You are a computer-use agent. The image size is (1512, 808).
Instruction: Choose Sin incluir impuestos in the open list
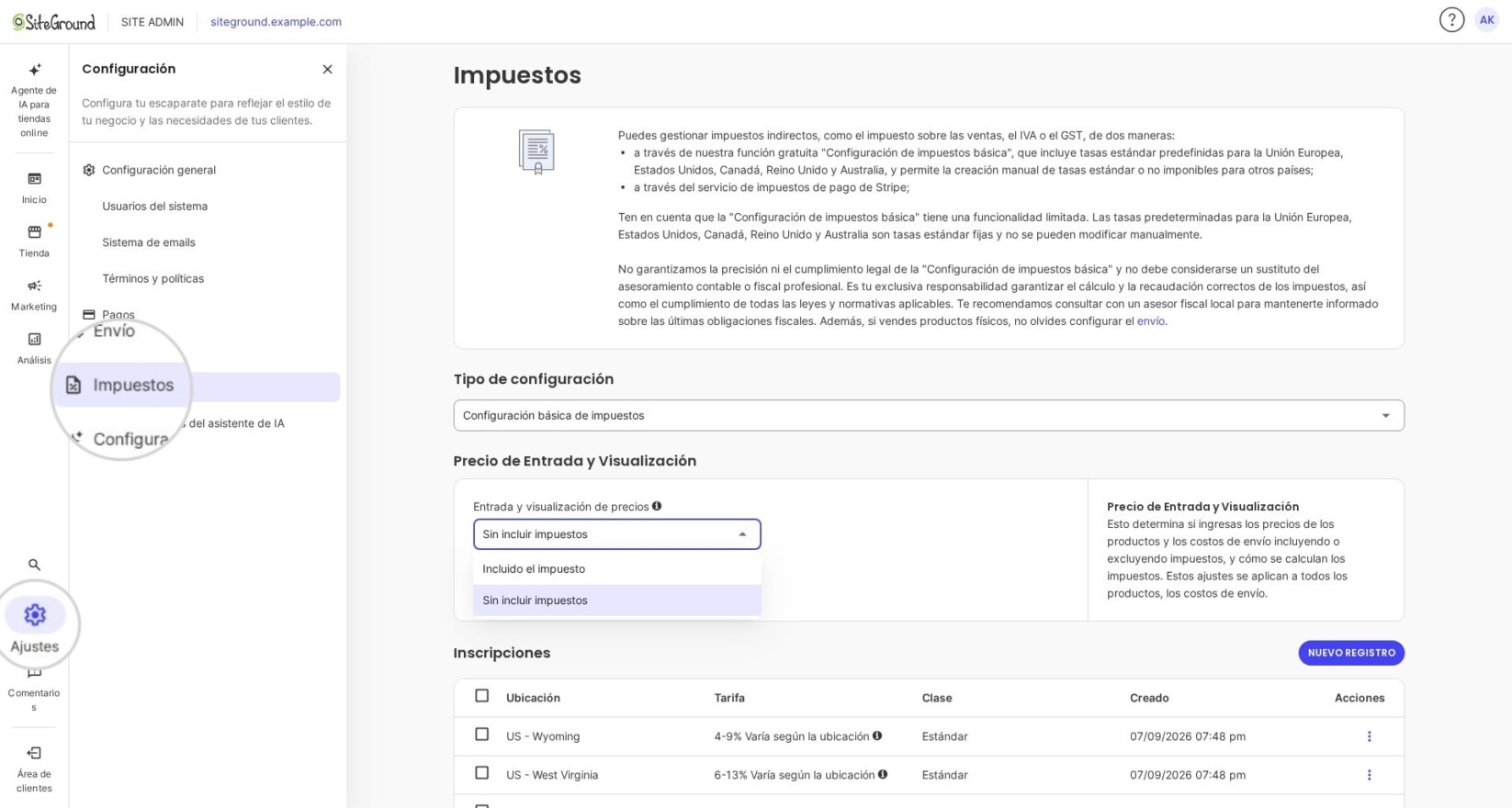(617, 600)
